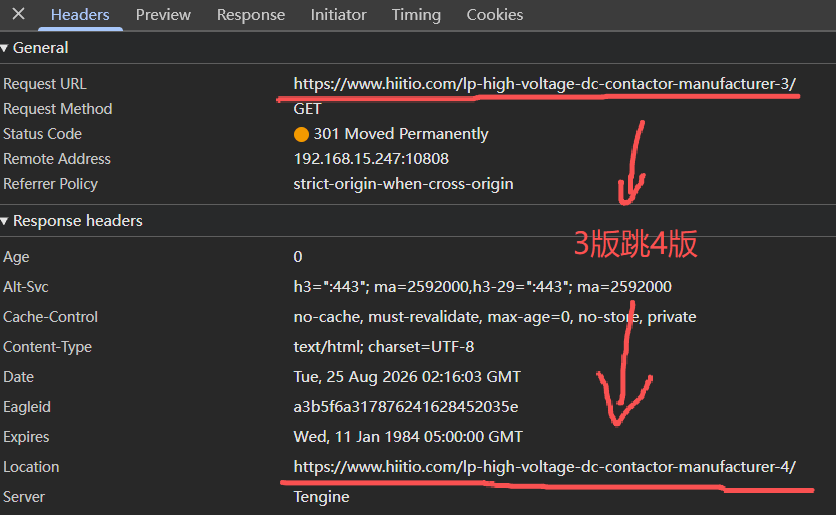836x515 pixels.
Task: Click the Content-Type header name
Action: click(47, 347)
